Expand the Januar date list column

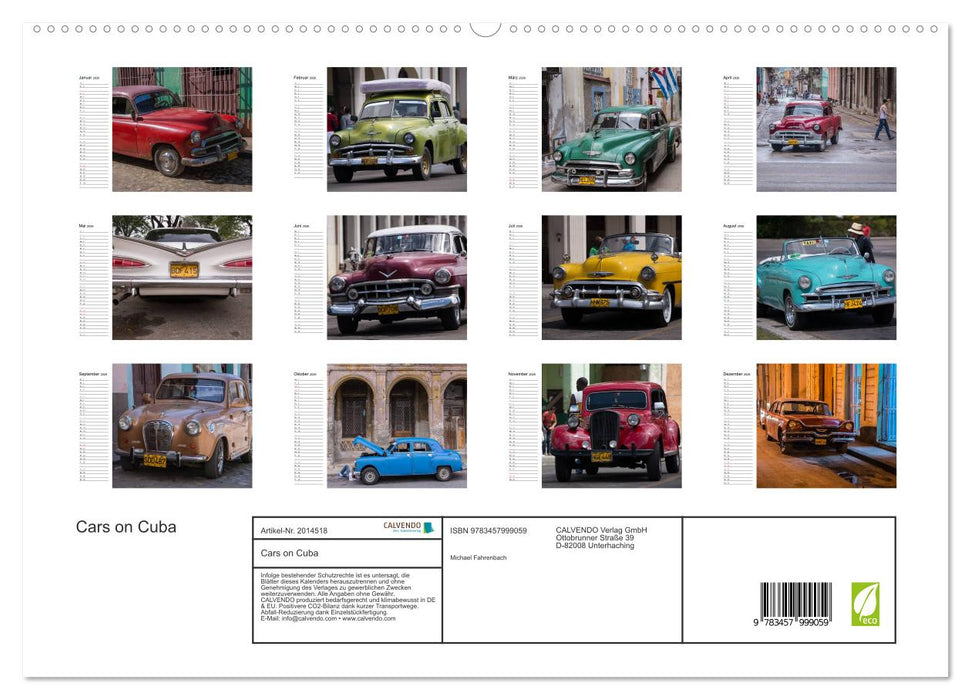click(x=90, y=135)
